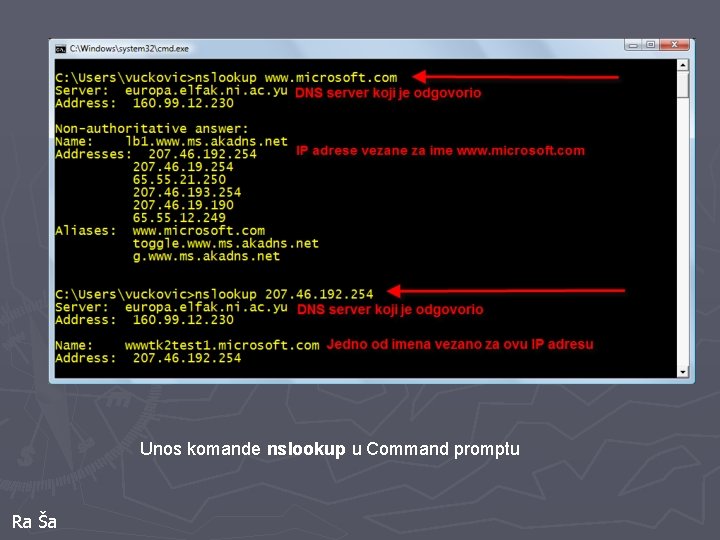Click the 'Addresses: 207.46.192.254' line
The height and width of the screenshot is (540, 720).
(156, 154)
